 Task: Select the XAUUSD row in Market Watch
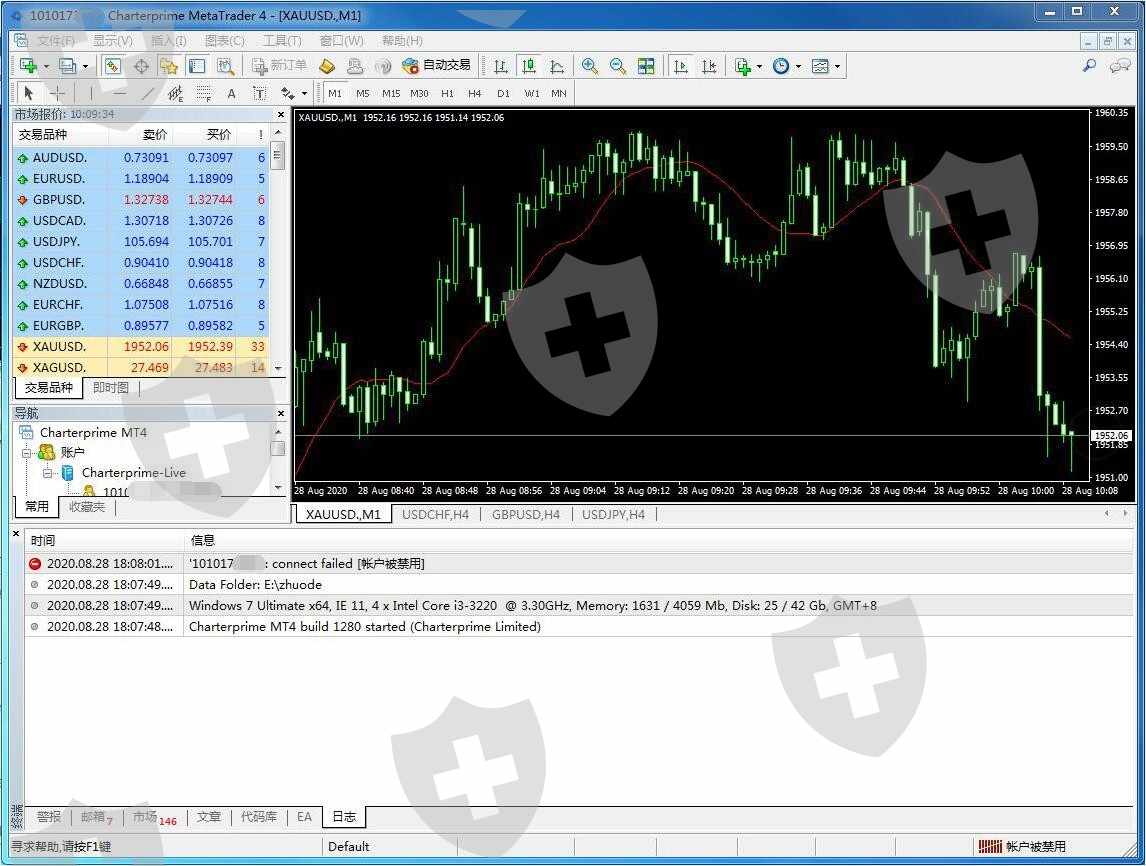pos(141,346)
